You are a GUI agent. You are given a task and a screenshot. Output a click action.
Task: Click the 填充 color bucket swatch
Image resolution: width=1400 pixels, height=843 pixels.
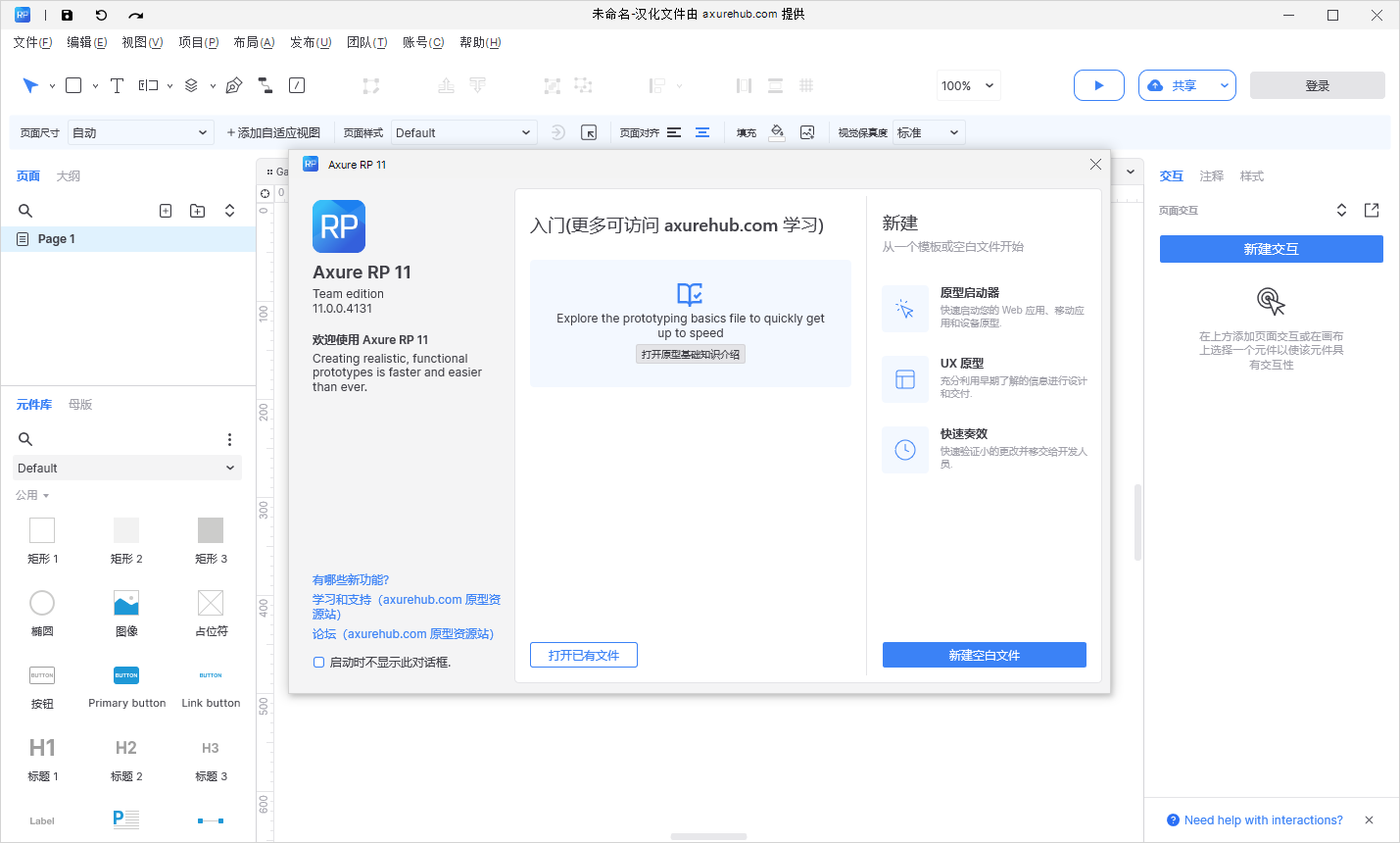tap(777, 131)
